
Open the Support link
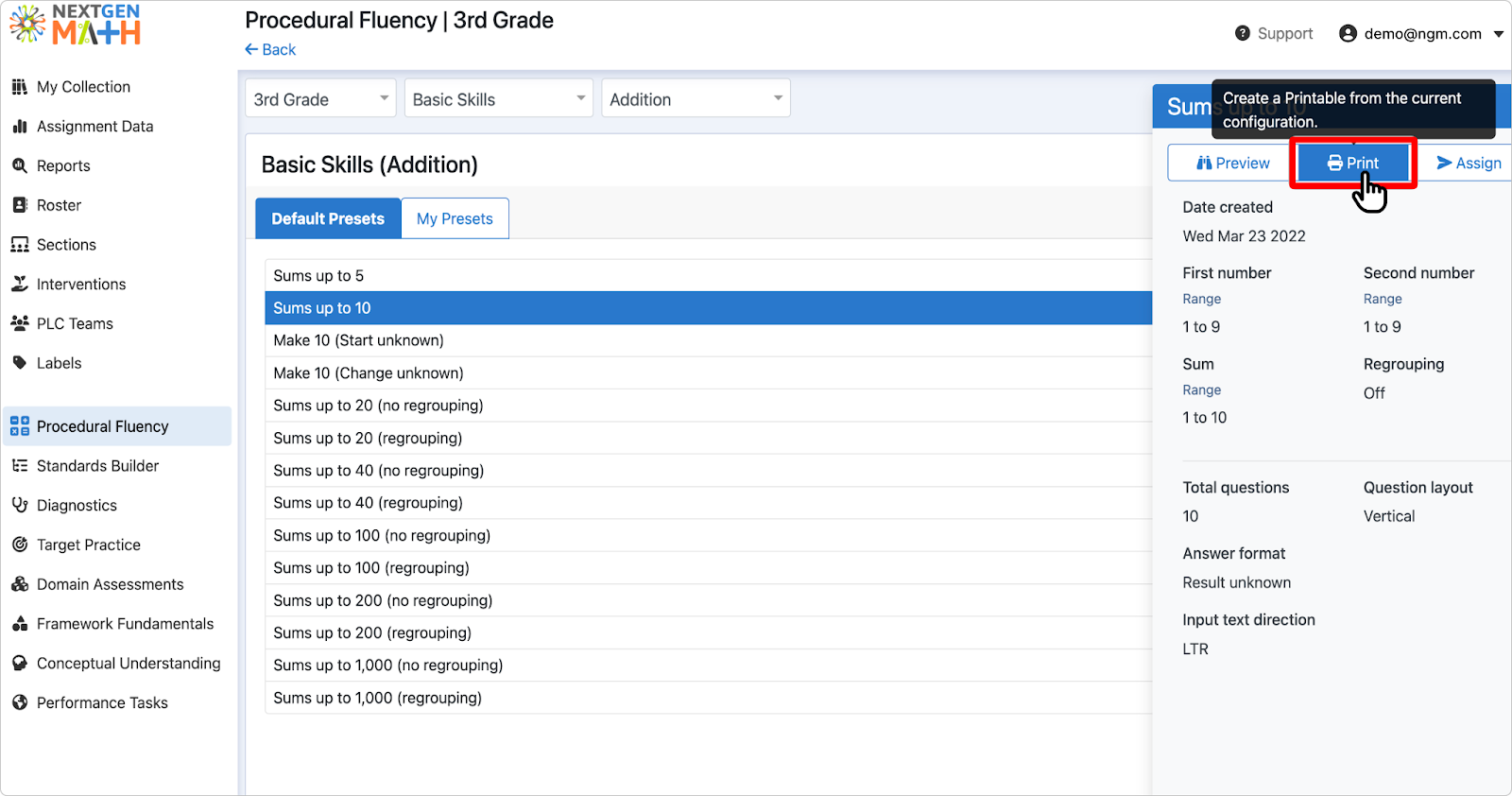[x=1274, y=33]
